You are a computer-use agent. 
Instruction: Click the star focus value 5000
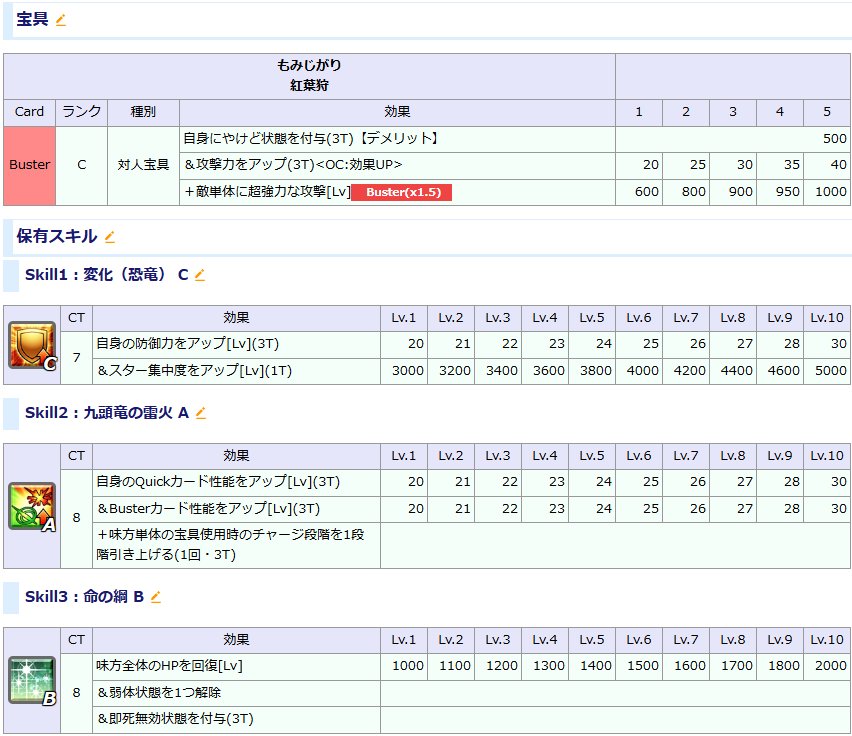831,371
